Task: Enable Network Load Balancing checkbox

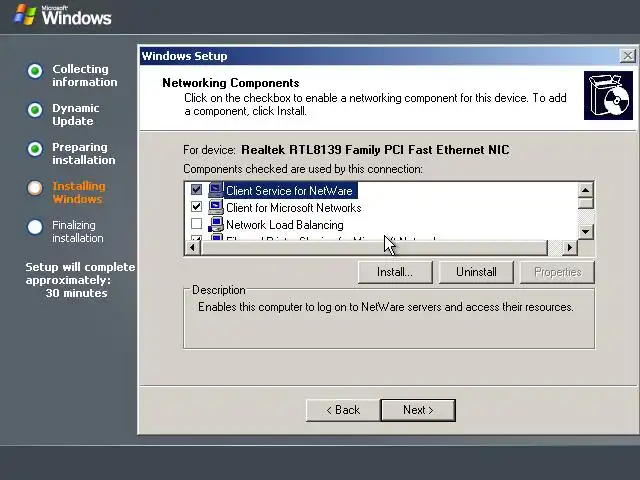Action: click(196, 224)
